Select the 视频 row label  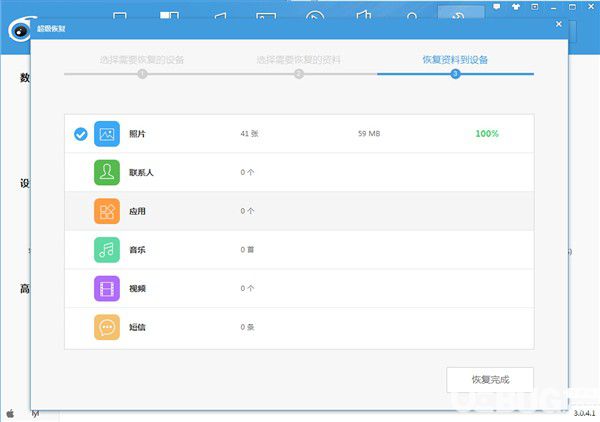(137, 288)
